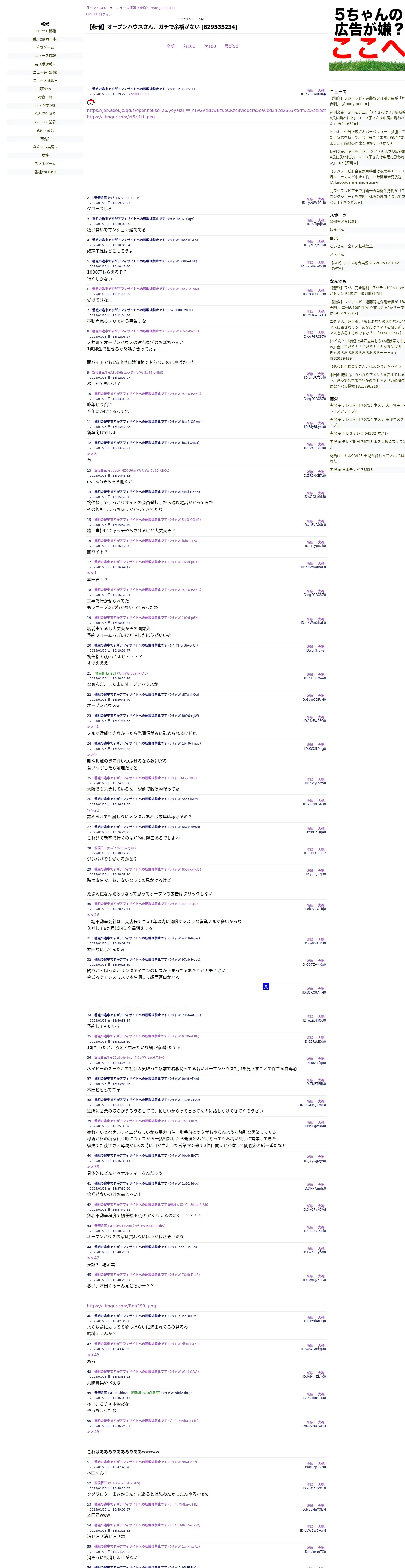Open the job.axol.jp openhouse URL in post 1
Screen dimensions: 405x1568
click(x=206, y=111)
